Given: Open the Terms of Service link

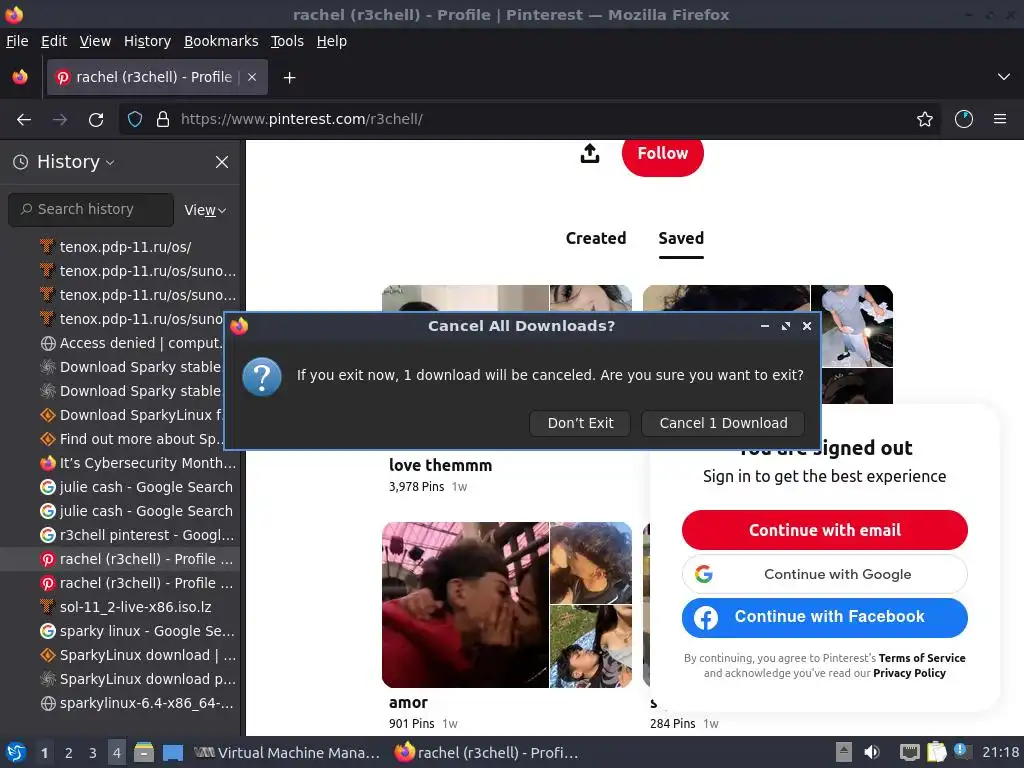Looking at the screenshot, I should pyautogui.click(x=921, y=658).
